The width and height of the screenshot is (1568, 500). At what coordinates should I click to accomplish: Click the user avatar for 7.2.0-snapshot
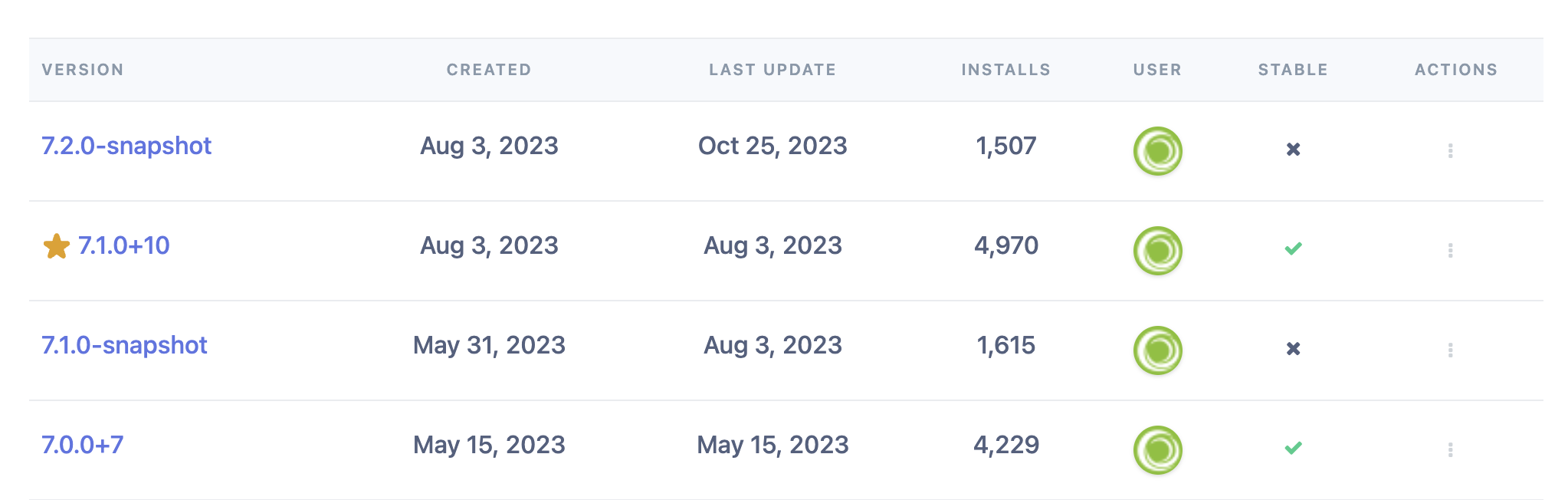(1157, 151)
